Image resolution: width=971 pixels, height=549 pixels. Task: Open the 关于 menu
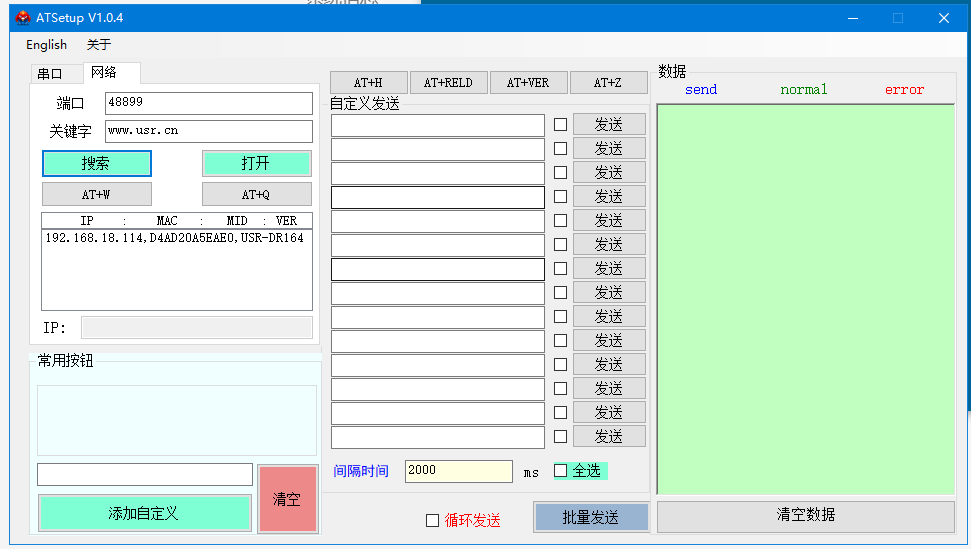[x=99, y=45]
